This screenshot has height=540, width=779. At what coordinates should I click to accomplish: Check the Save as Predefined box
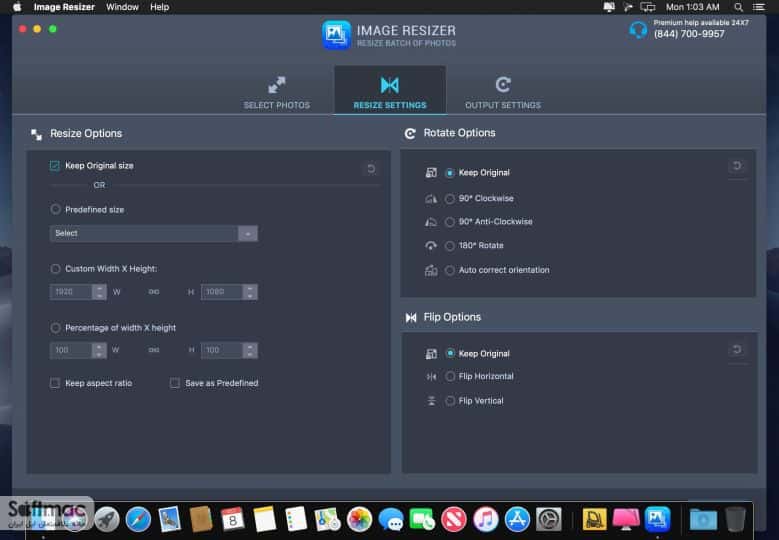point(175,383)
